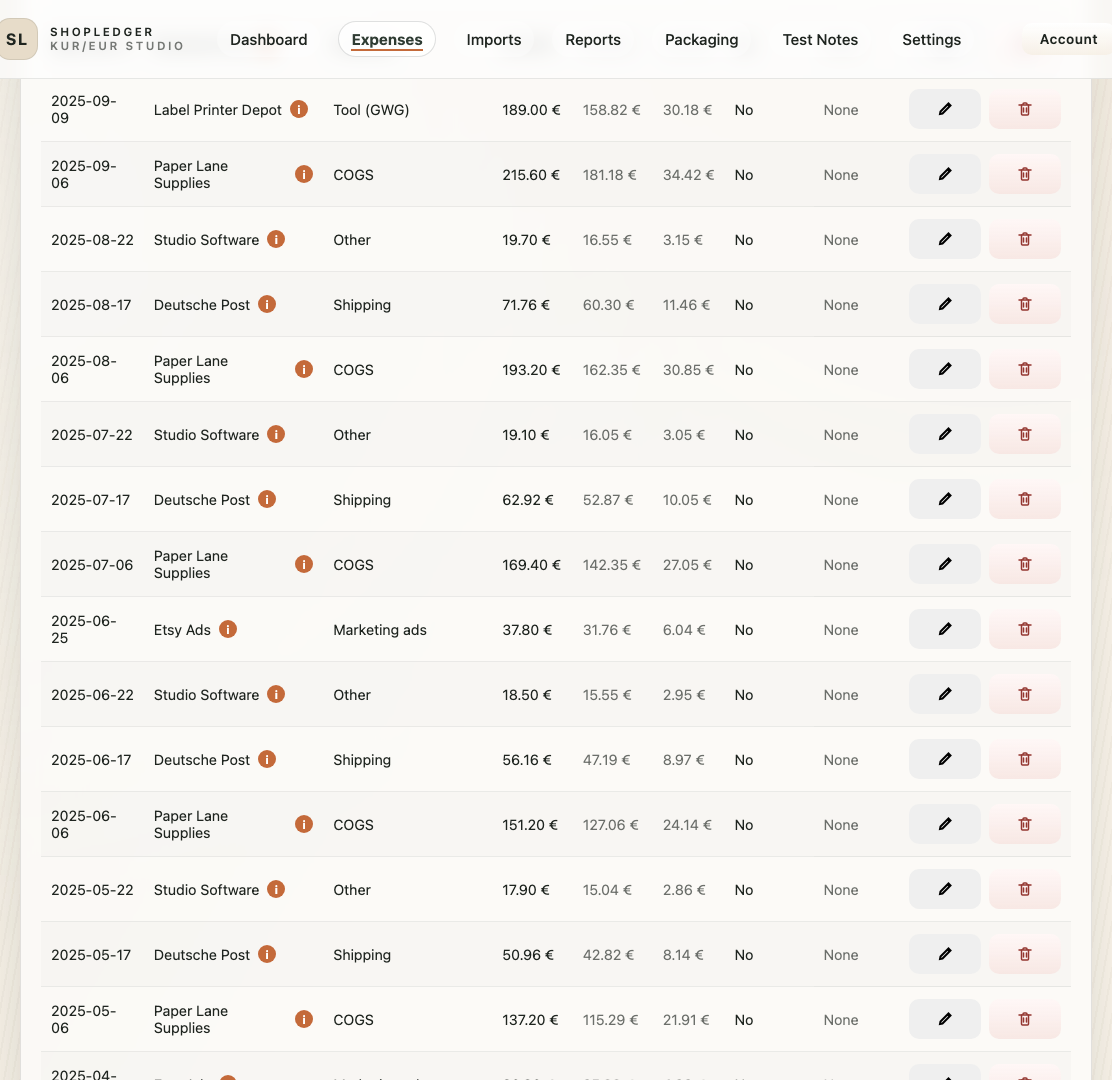Open the Packaging page

pyautogui.click(x=701, y=40)
